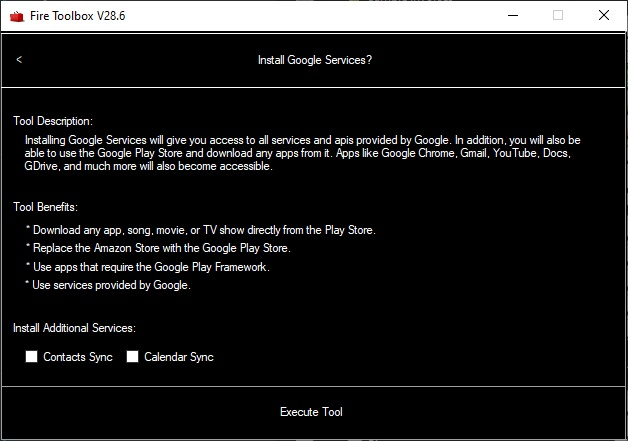This screenshot has width=628, height=441.
Task: Maximize the Fire Toolbox window
Action: (x=558, y=16)
